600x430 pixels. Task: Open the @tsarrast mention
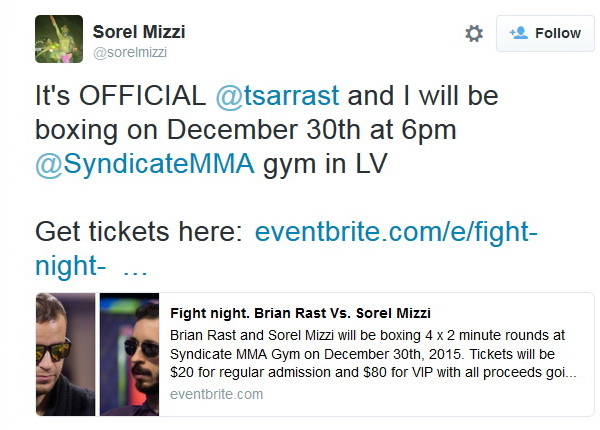277,95
